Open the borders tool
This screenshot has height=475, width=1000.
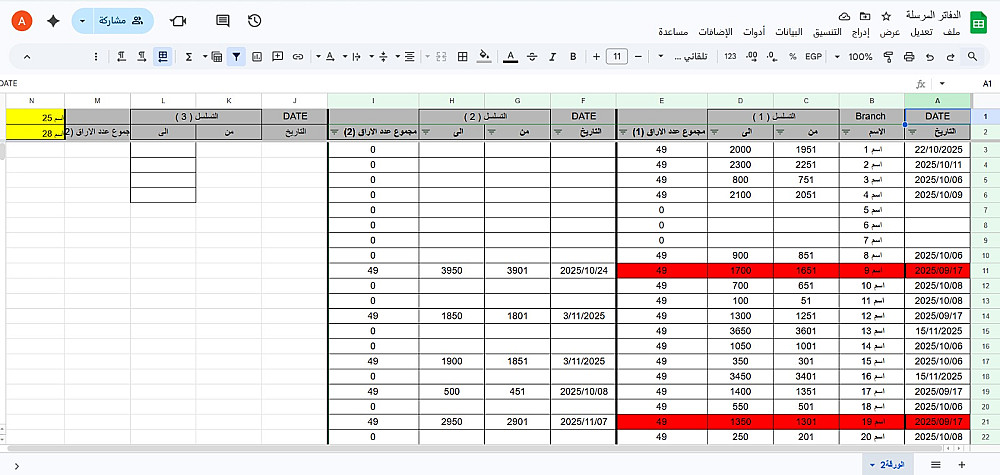pyautogui.click(x=463, y=57)
